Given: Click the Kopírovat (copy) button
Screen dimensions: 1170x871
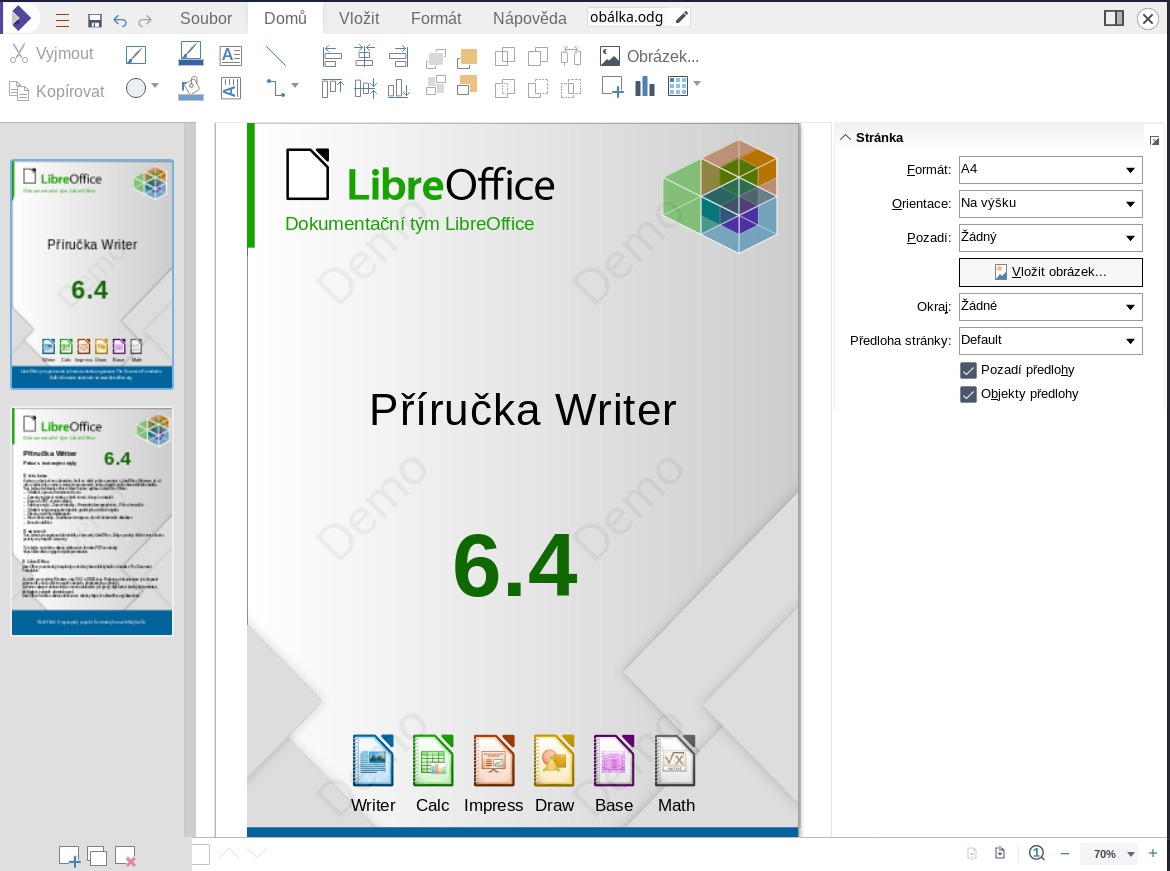Looking at the screenshot, I should [x=57, y=91].
